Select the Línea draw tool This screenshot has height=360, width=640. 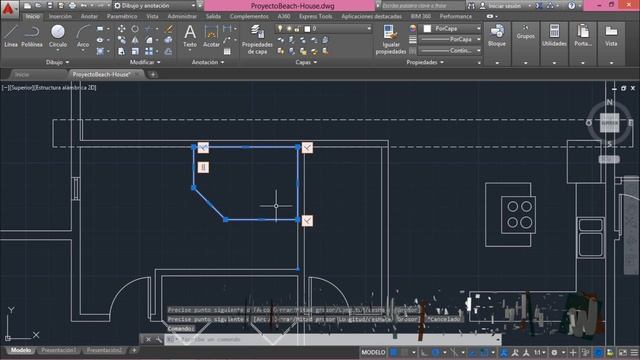11,36
